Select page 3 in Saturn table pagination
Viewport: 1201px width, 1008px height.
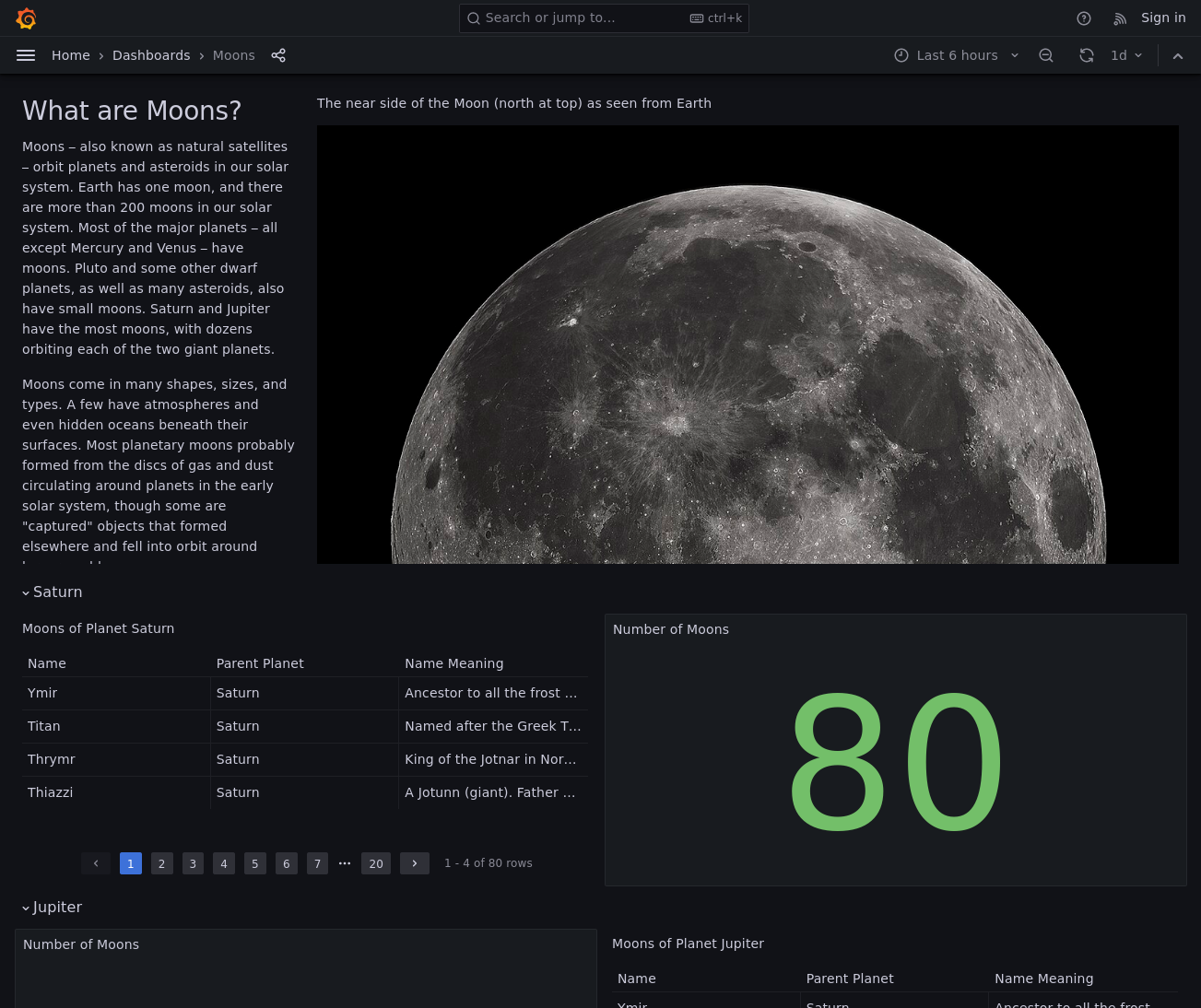193,863
